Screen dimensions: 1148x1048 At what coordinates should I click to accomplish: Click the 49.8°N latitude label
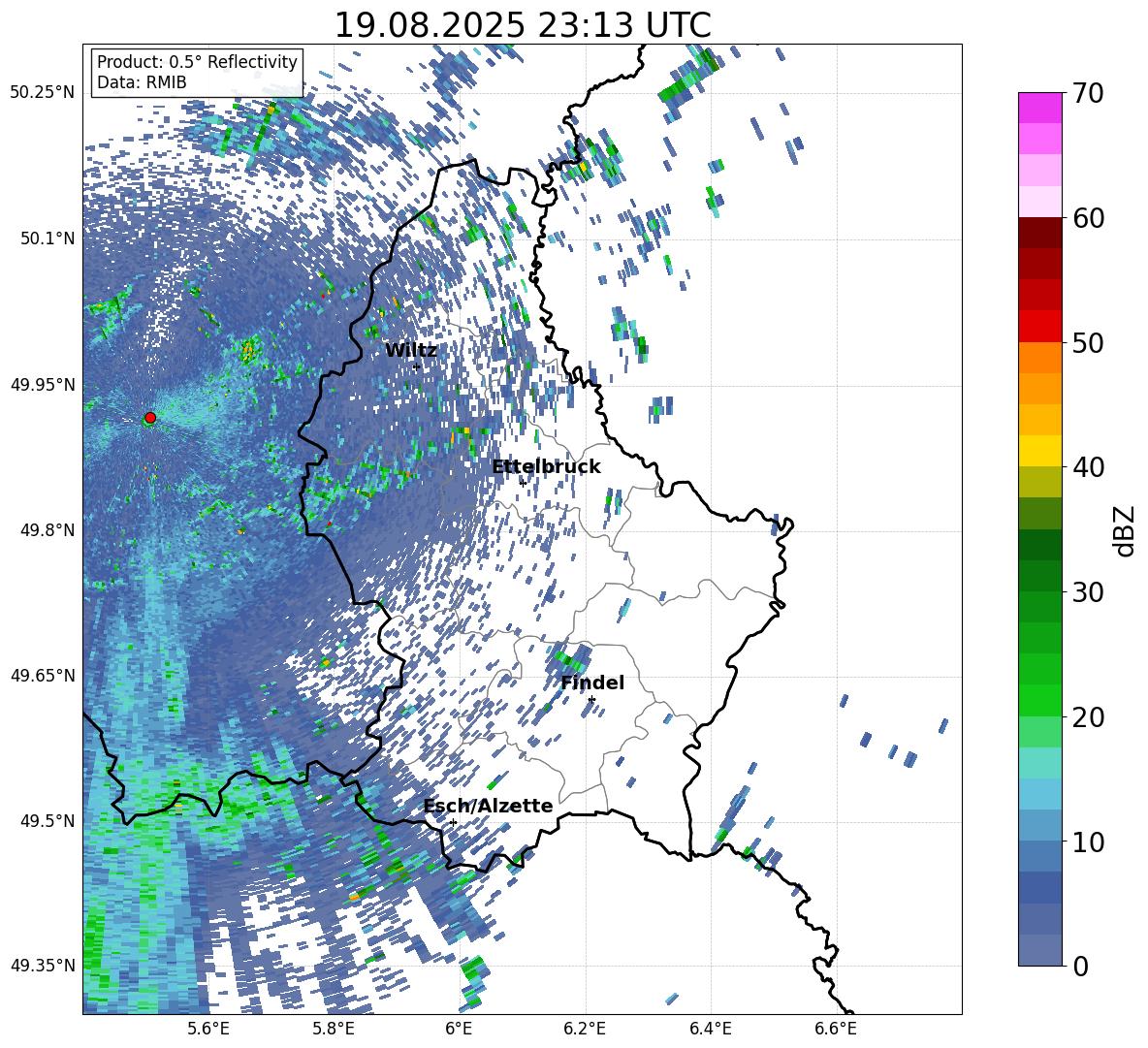(x=47, y=530)
